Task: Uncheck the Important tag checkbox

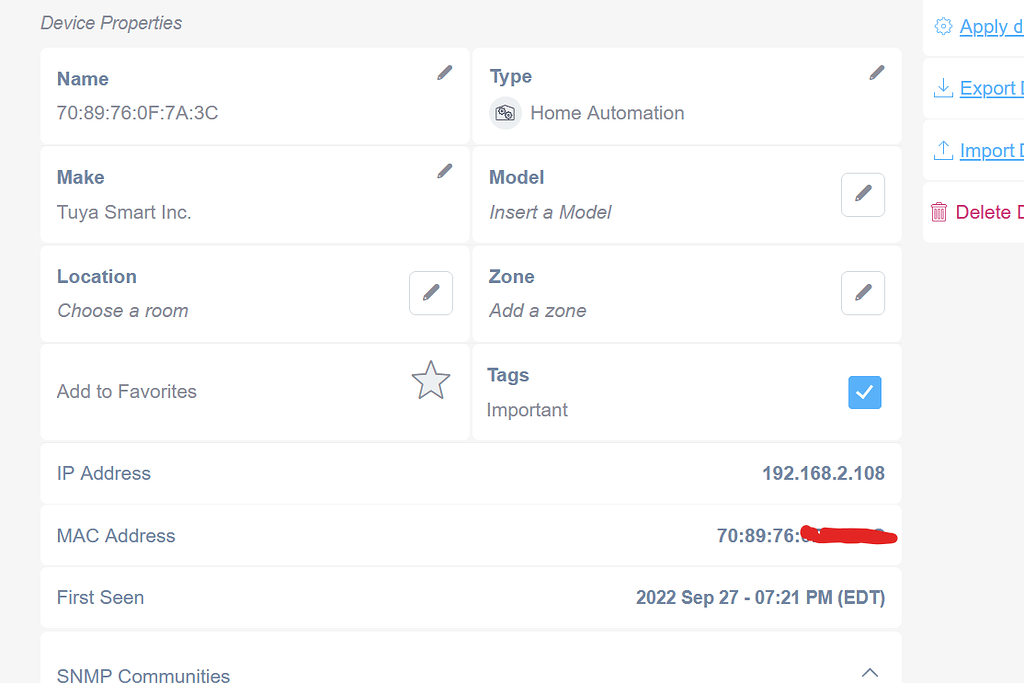Action: (x=865, y=392)
